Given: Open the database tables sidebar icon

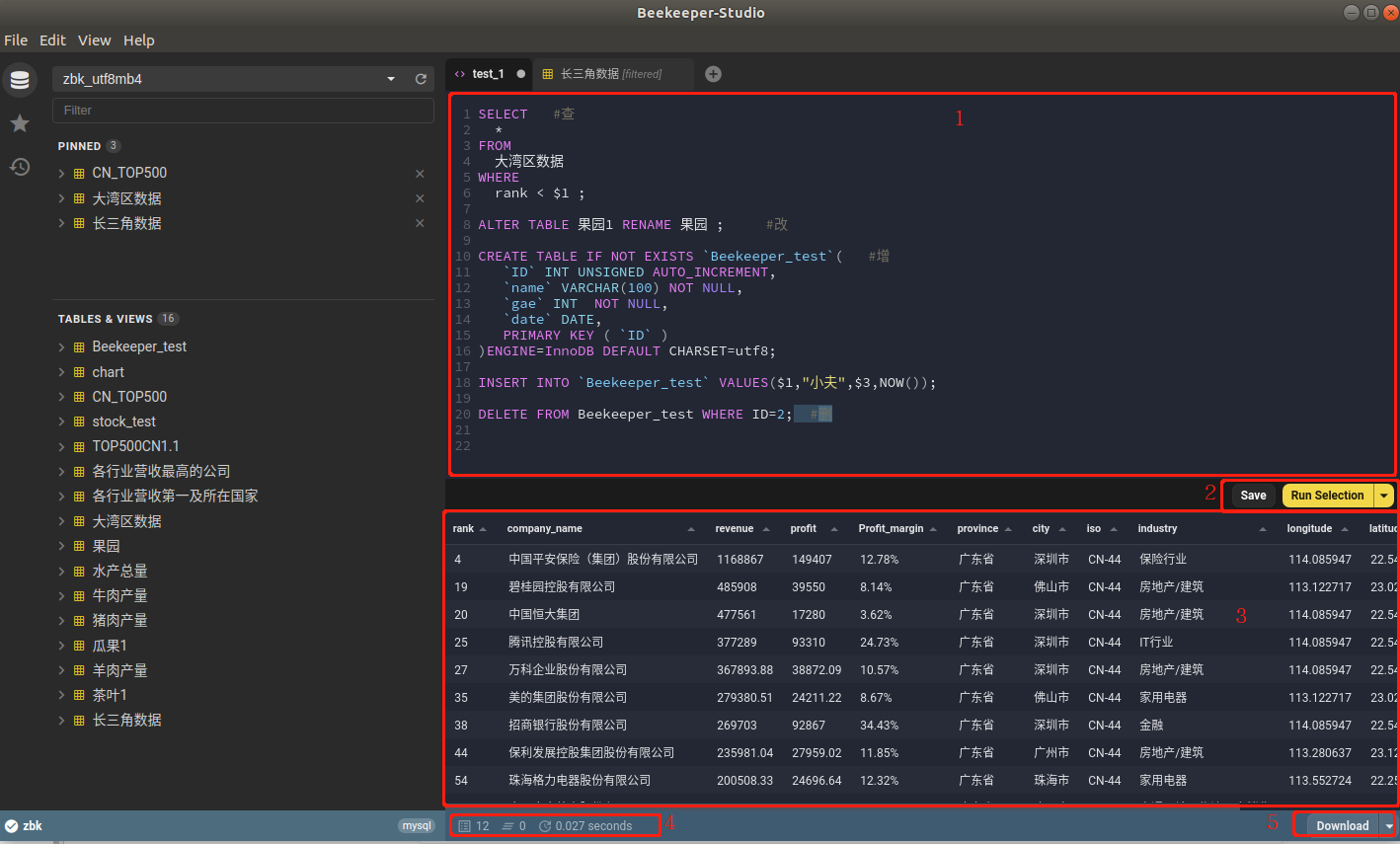Looking at the screenshot, I should tap(20, 80).
